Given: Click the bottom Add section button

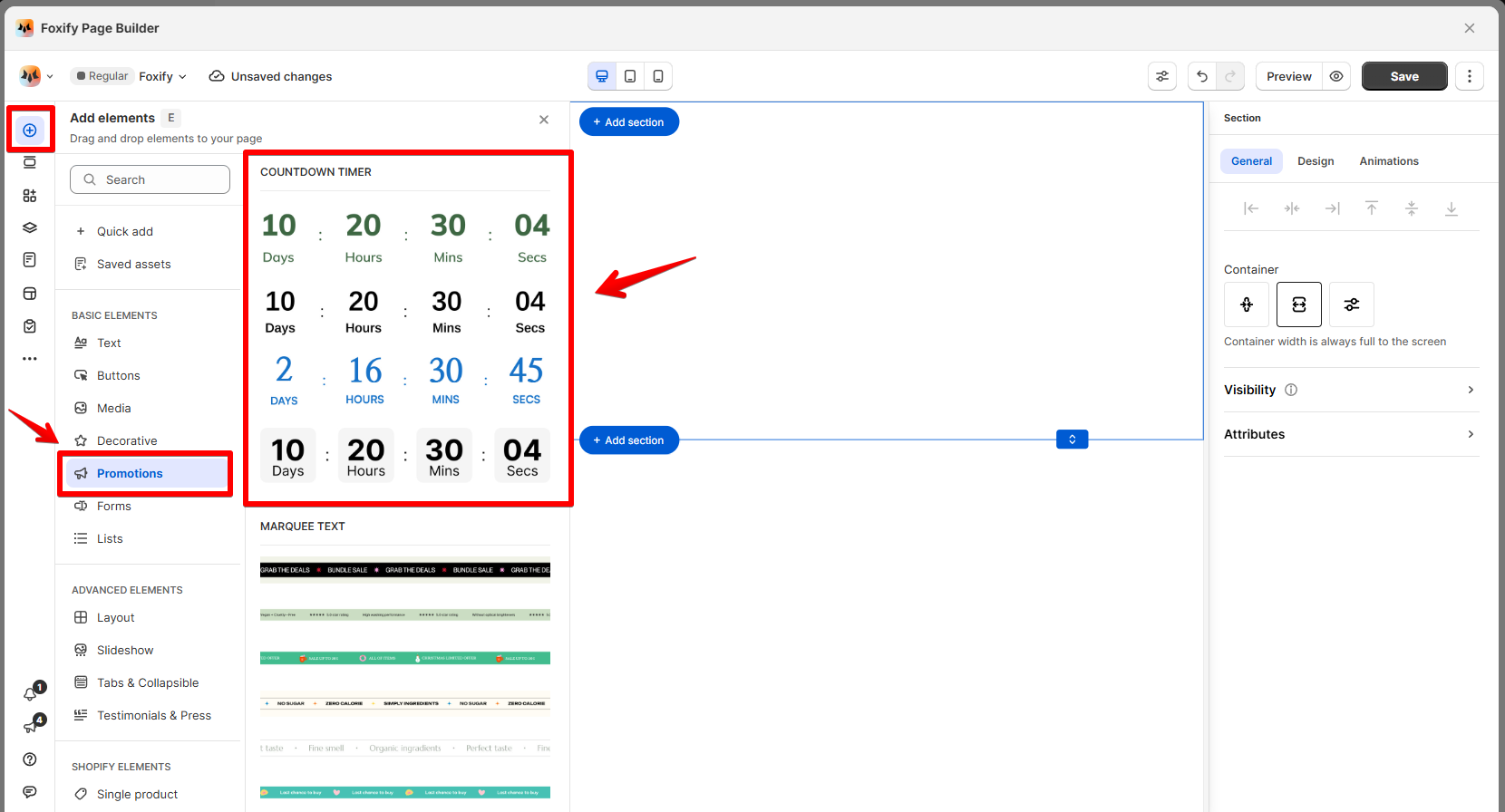Looking at the screenshot, I should pos(629,440).
